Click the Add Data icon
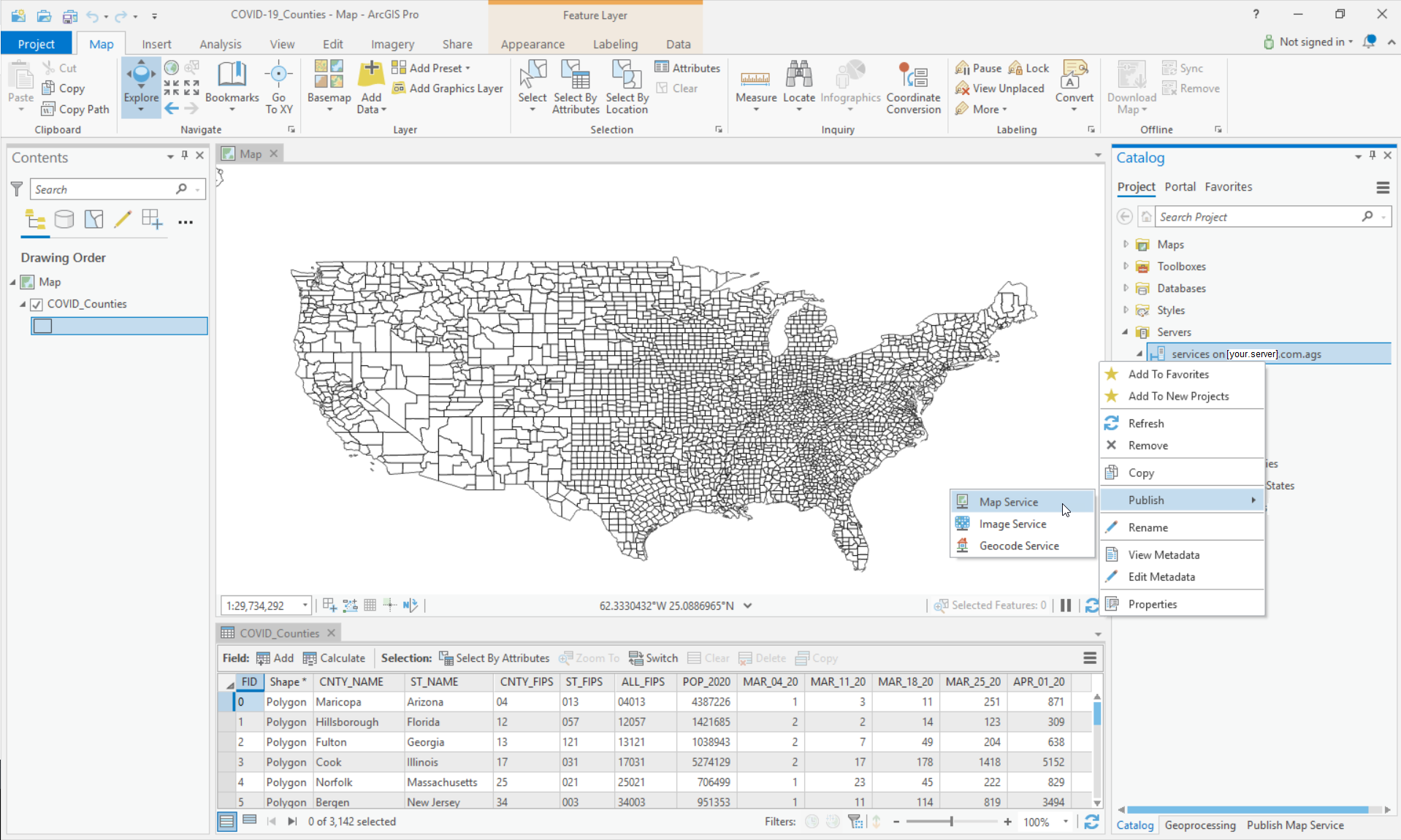Image resolution: width=1401 pixels, height=840 pixels. pos(371,75)
